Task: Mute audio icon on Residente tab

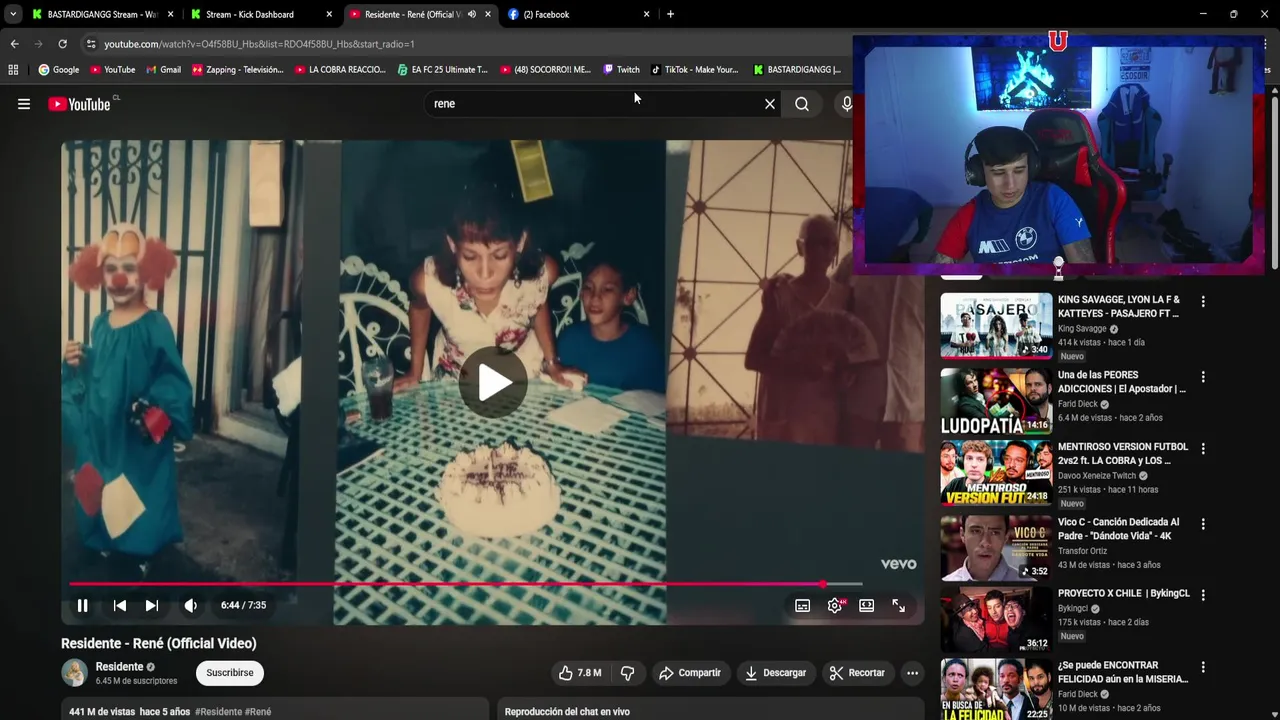Action: (x=472, y=14)
